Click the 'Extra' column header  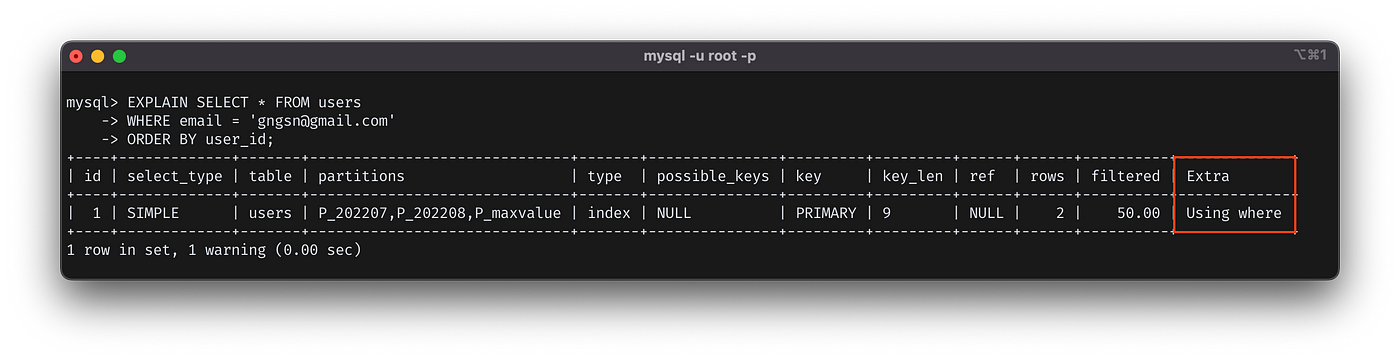click(1207, 176)
